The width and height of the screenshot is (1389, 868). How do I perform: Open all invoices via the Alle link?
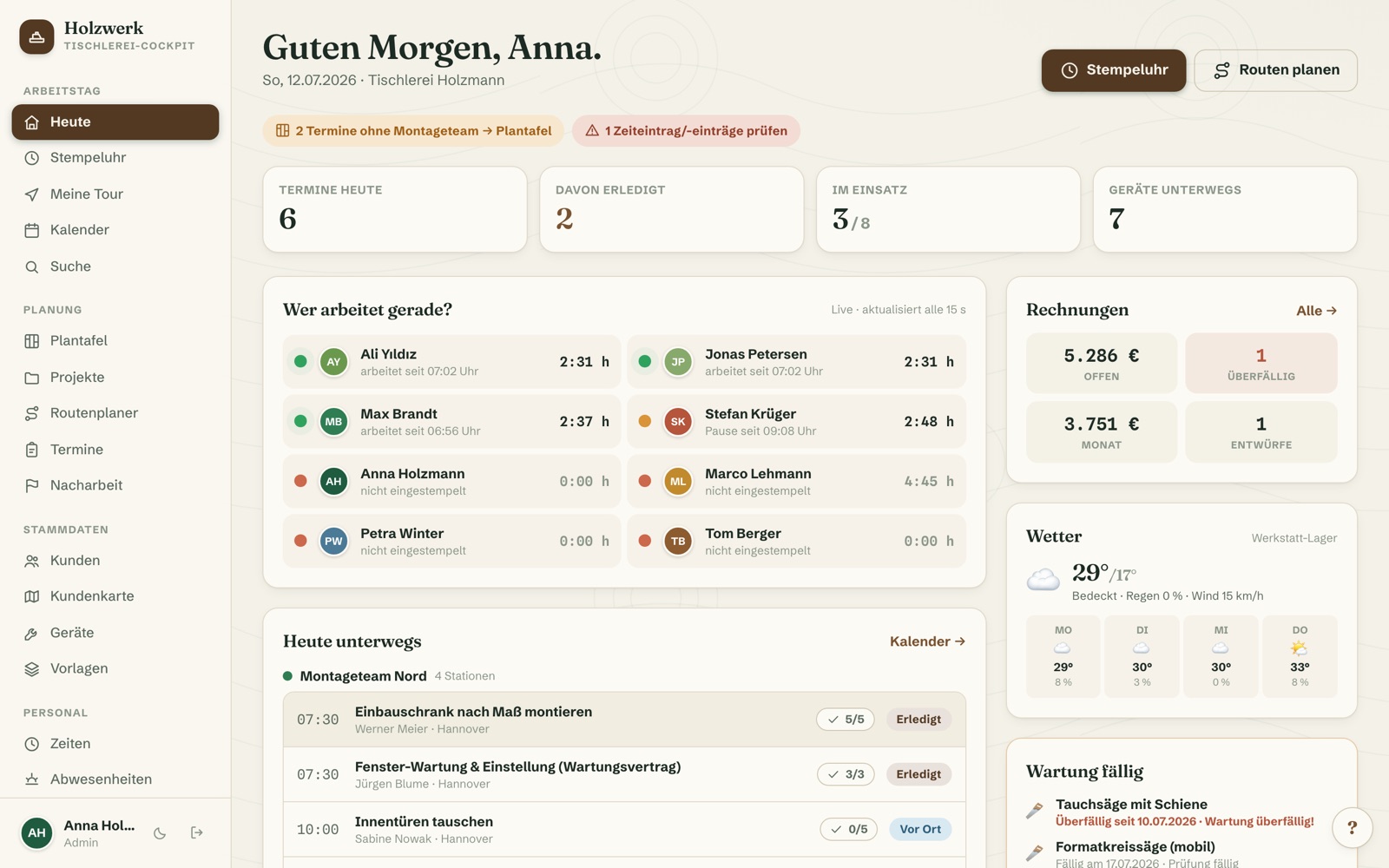[1316, 311]
